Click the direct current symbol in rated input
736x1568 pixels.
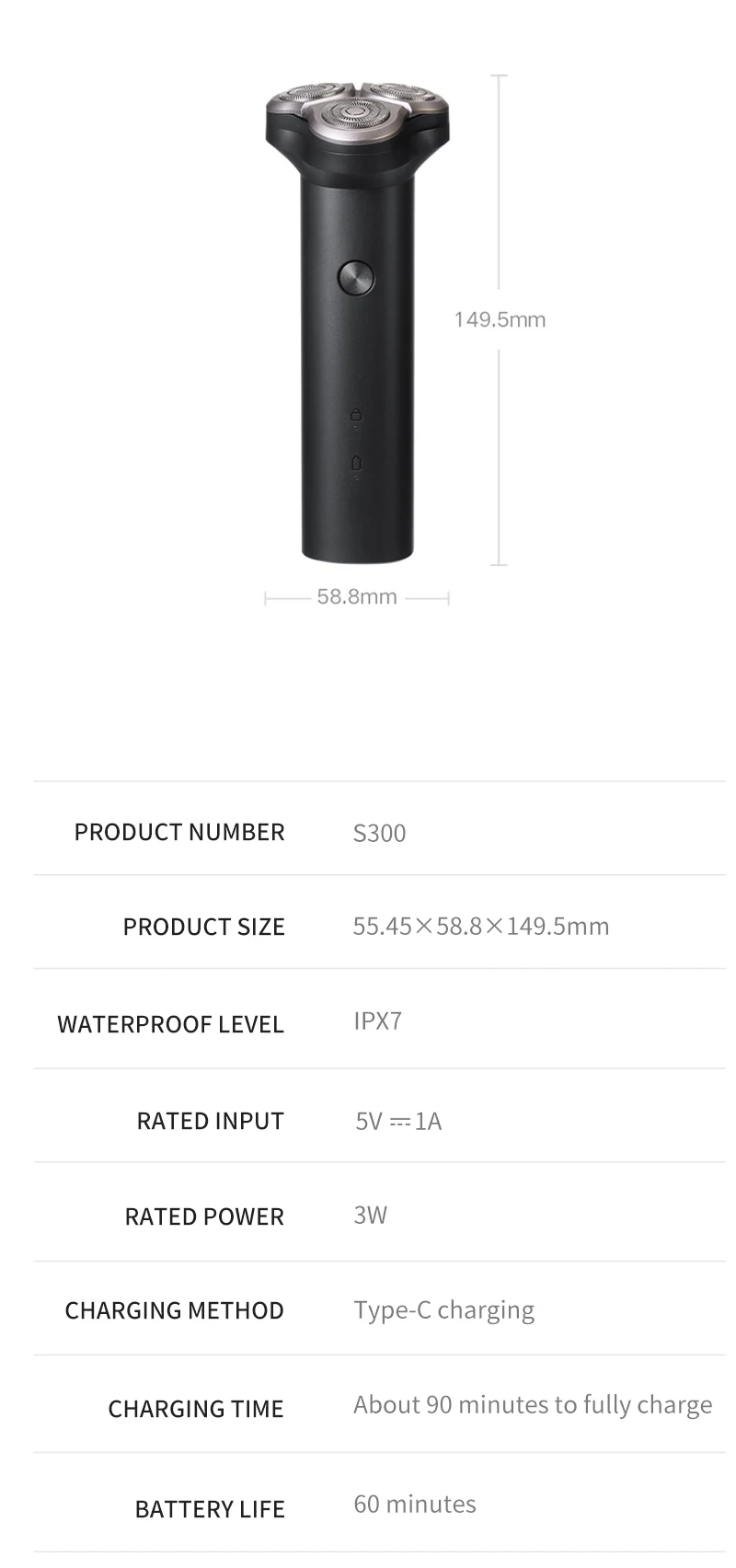click(x=399, y=1122)
